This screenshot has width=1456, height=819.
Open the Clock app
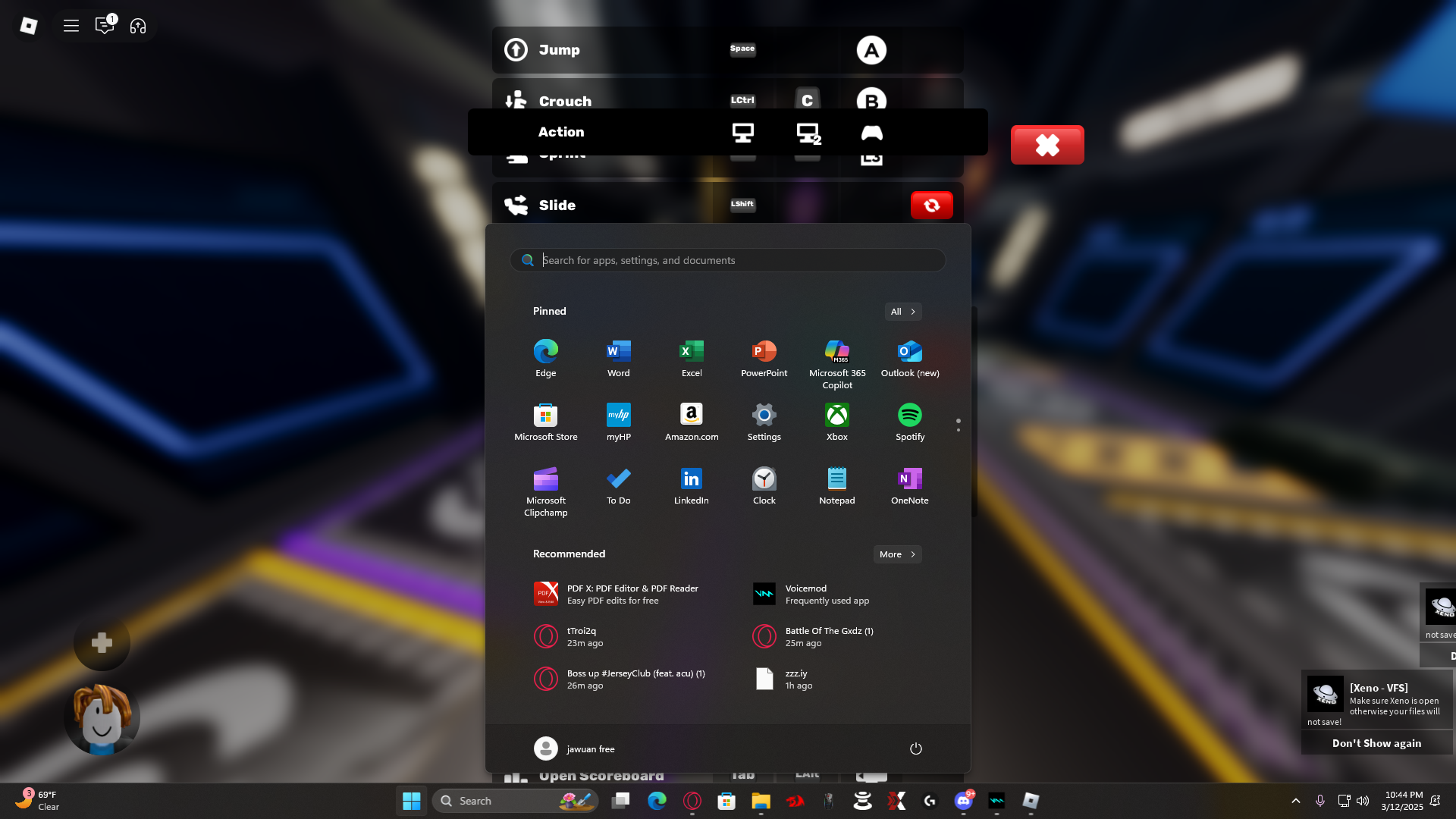[764, 485]
